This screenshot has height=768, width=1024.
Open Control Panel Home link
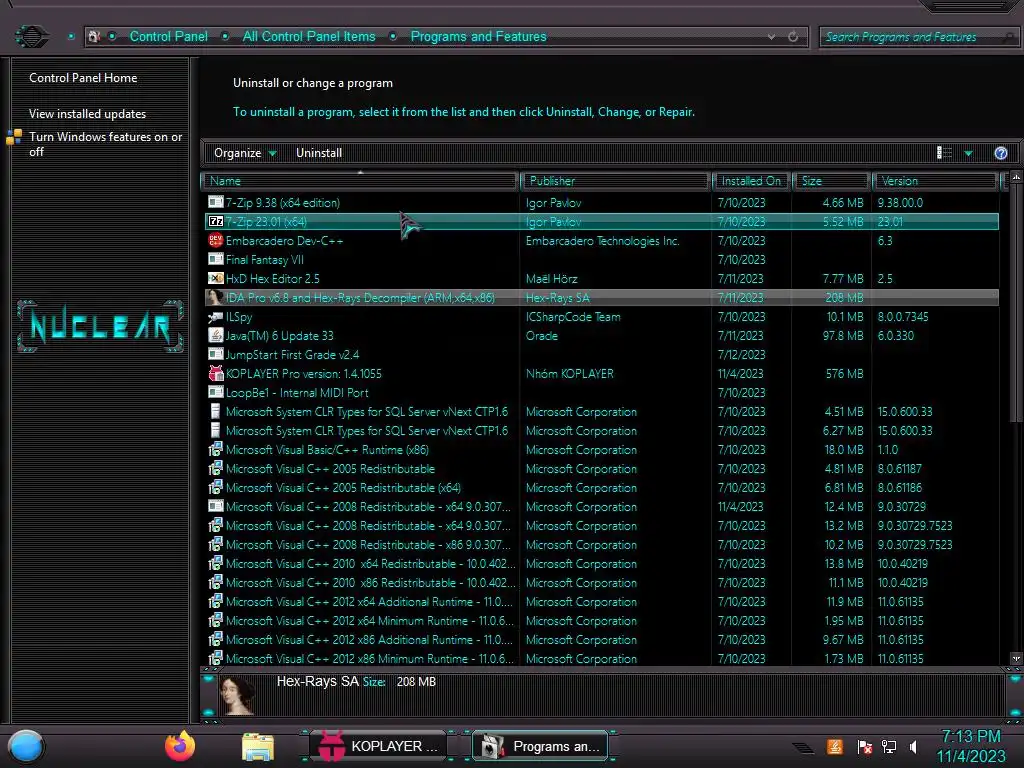(83, 78)
